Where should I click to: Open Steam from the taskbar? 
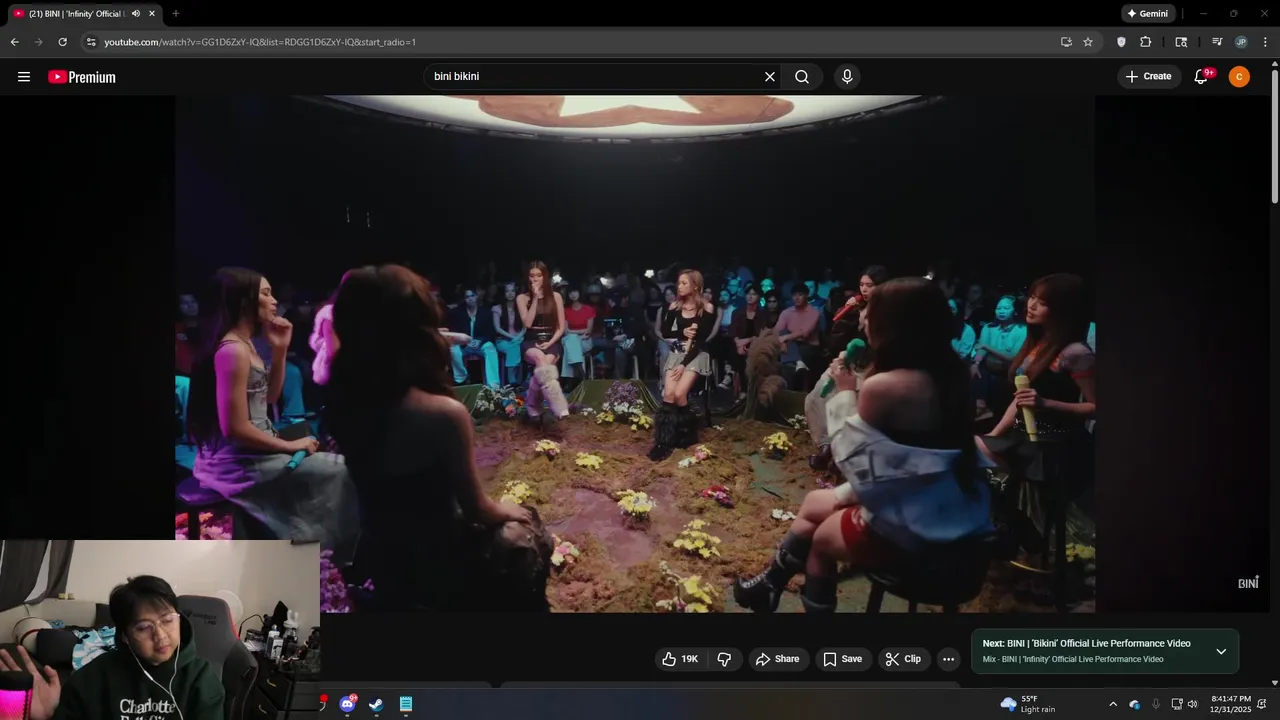[x=376, y=704]
